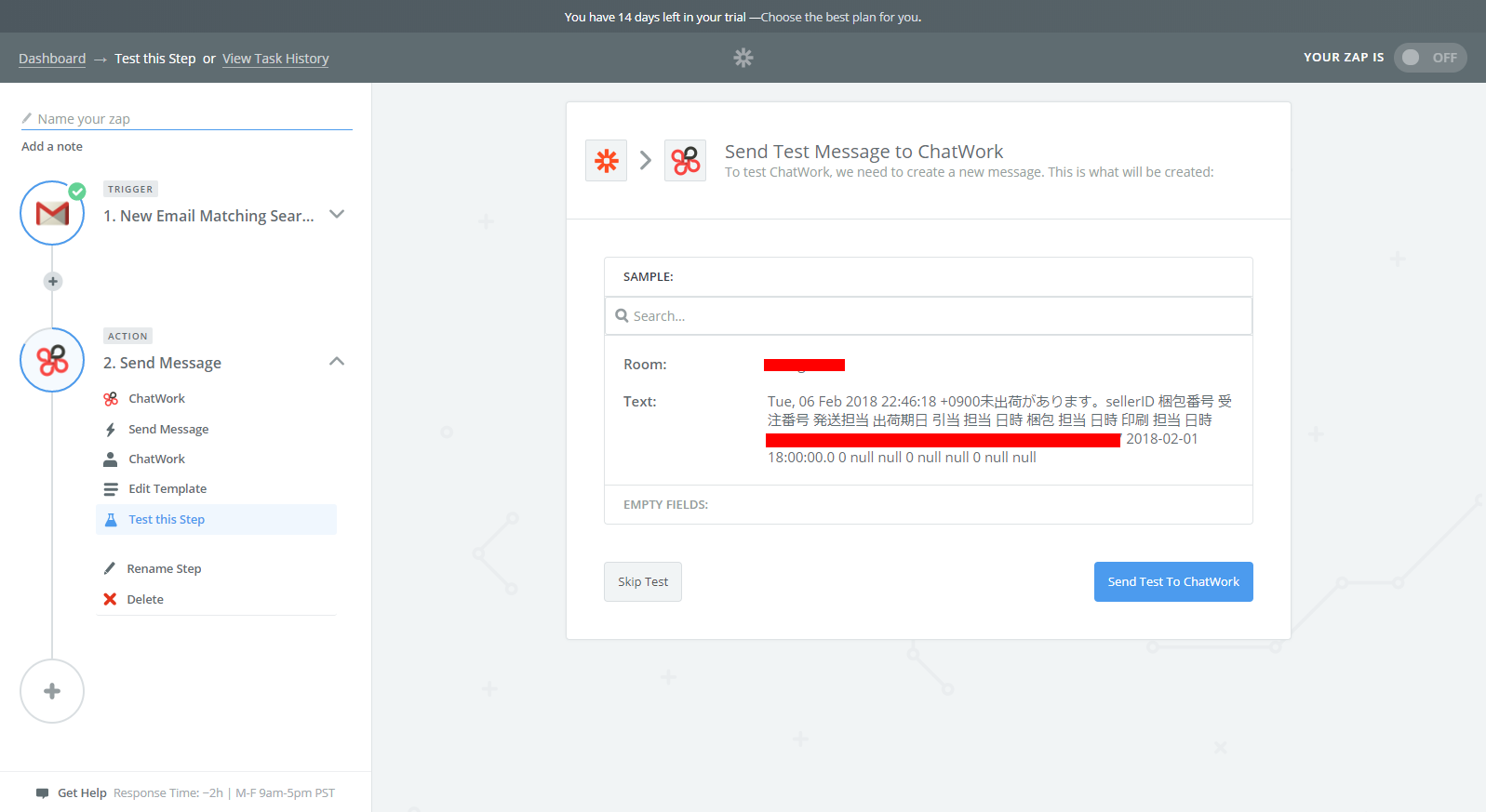
Task: Click the ChatWork account person icon
Action: click(111, 459)
